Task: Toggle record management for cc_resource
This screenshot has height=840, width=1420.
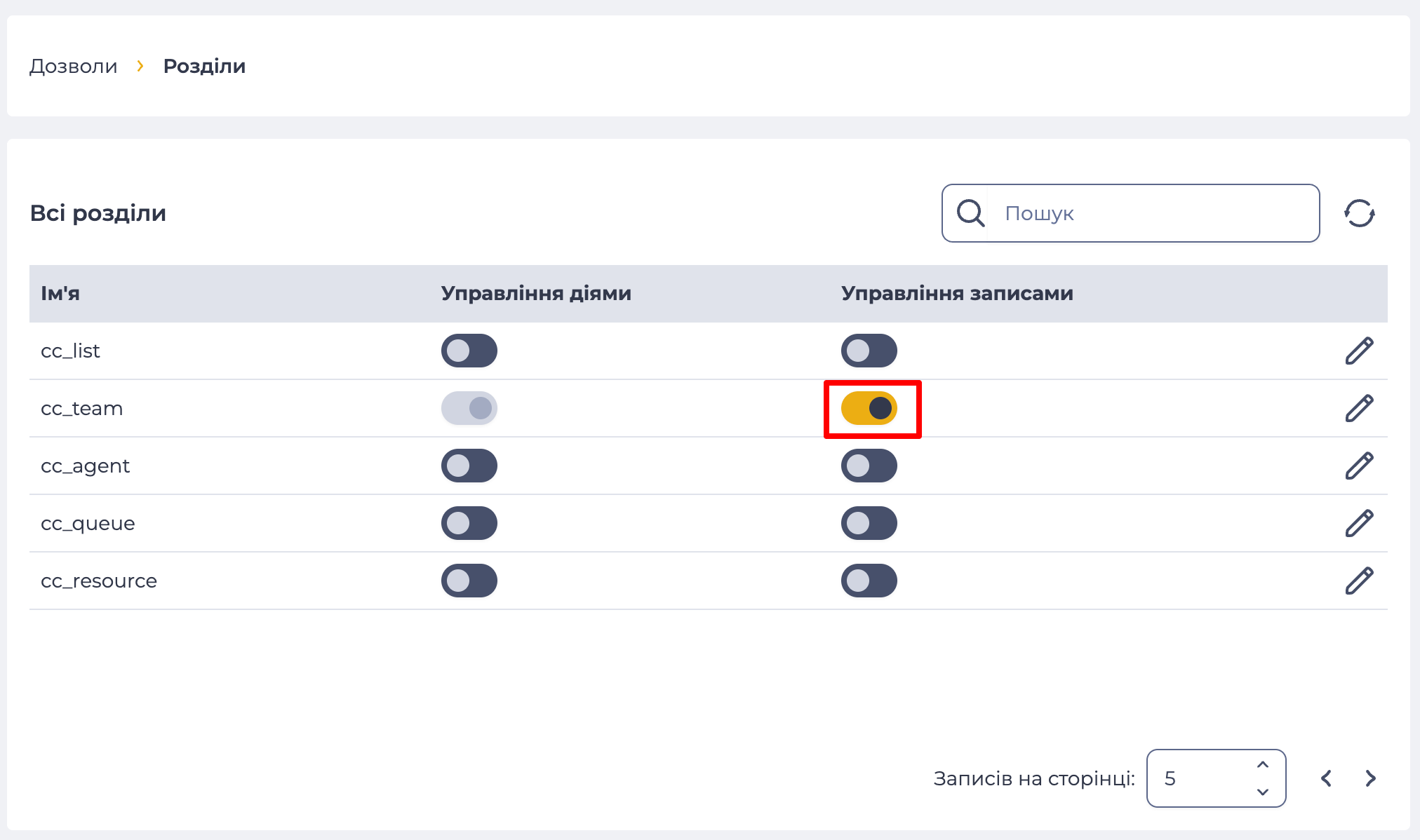Action: [869, 581]
